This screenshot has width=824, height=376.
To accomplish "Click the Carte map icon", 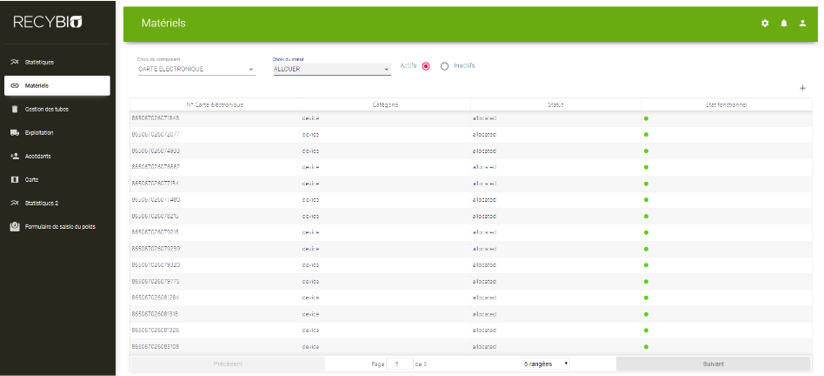I will 15,179.
